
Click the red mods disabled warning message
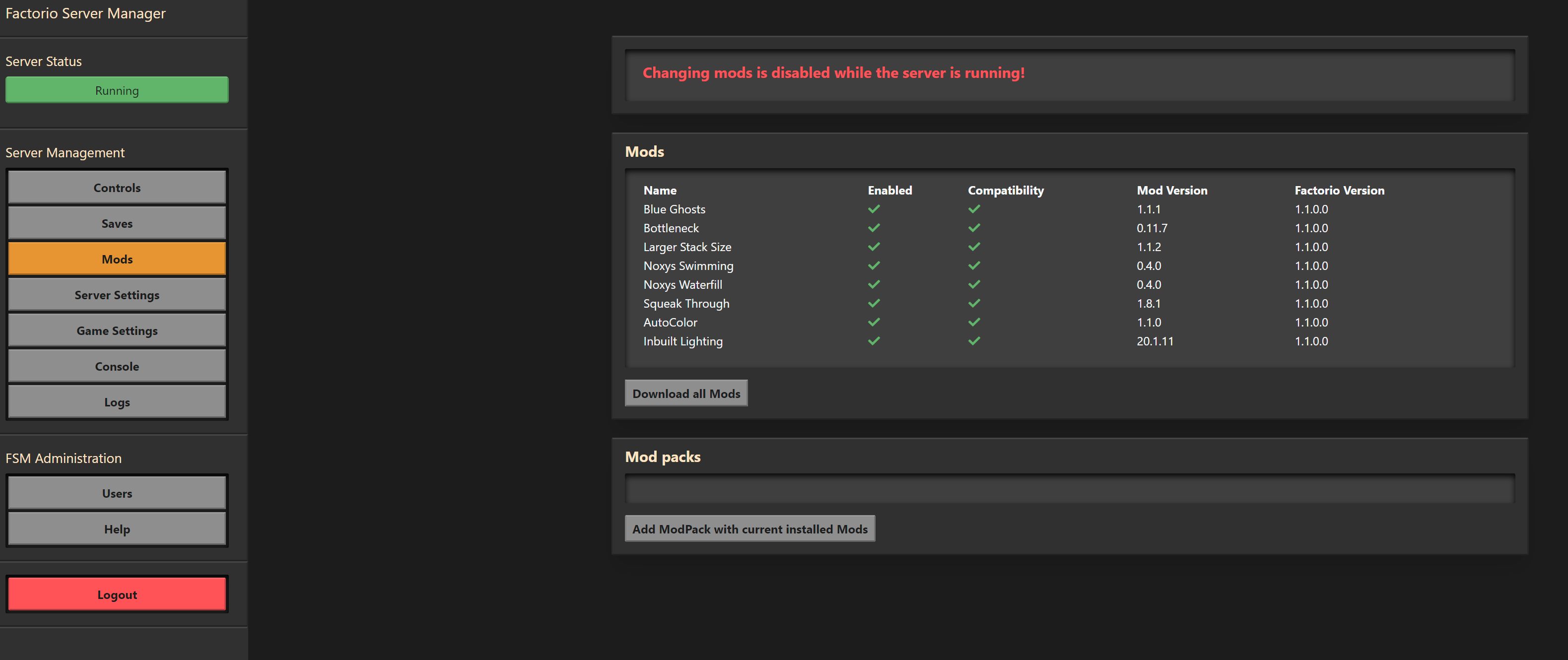click(833, 73)
